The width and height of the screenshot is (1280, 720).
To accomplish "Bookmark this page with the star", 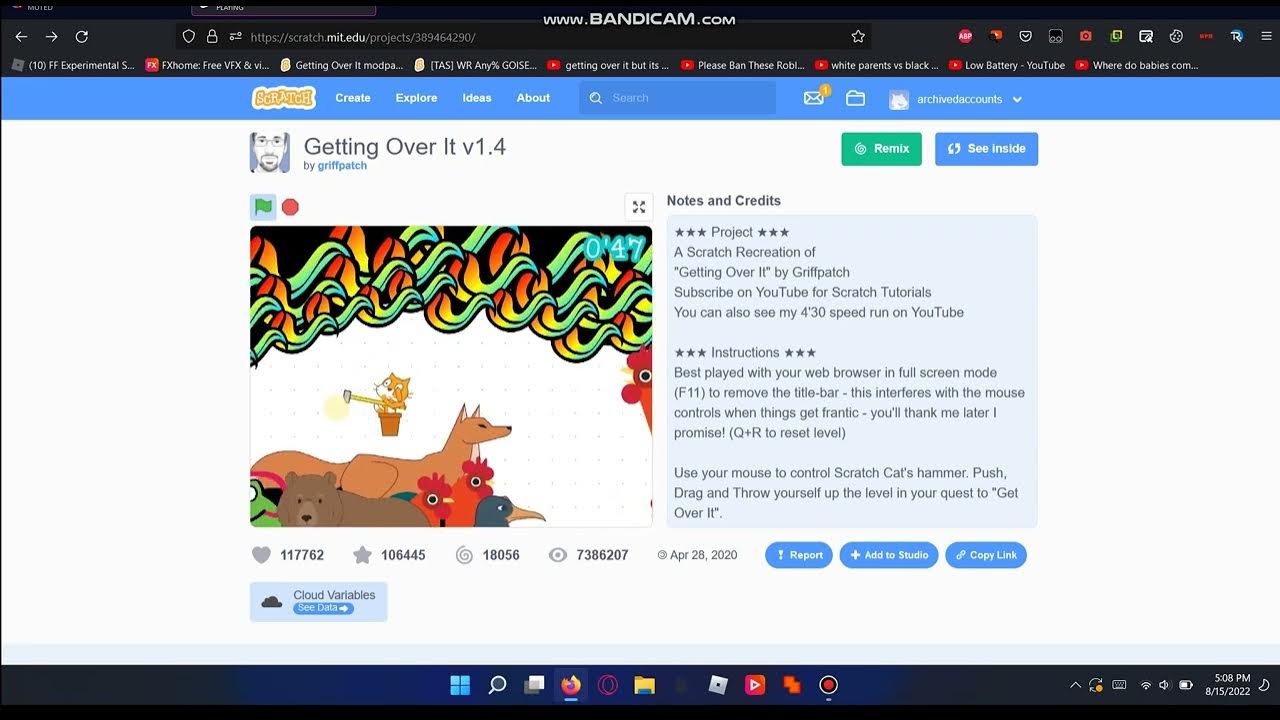I will 858,36.
